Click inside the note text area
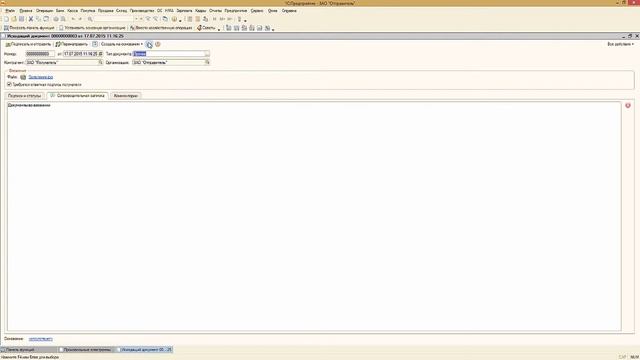Screen dimensions: 640x360 pyautogui.click(x=314, y=216)
